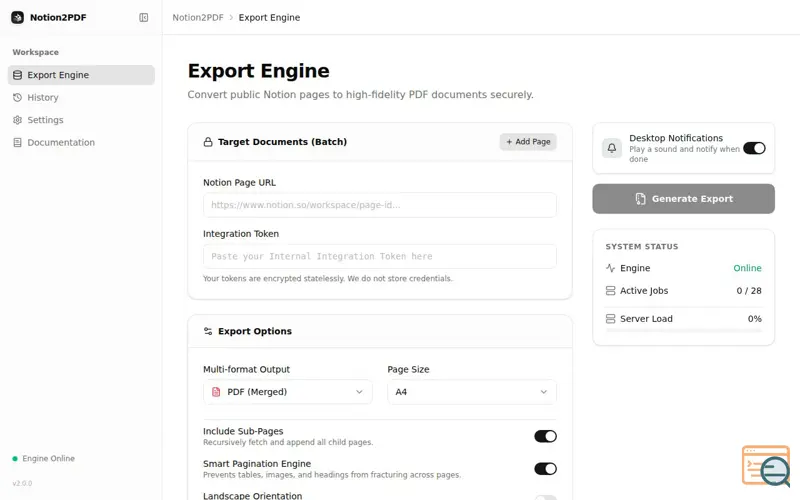Disable Smart Pagination Engine switch
Viewport: 800px width, 500px height.
pyautogui.click(x=545, y=469)
